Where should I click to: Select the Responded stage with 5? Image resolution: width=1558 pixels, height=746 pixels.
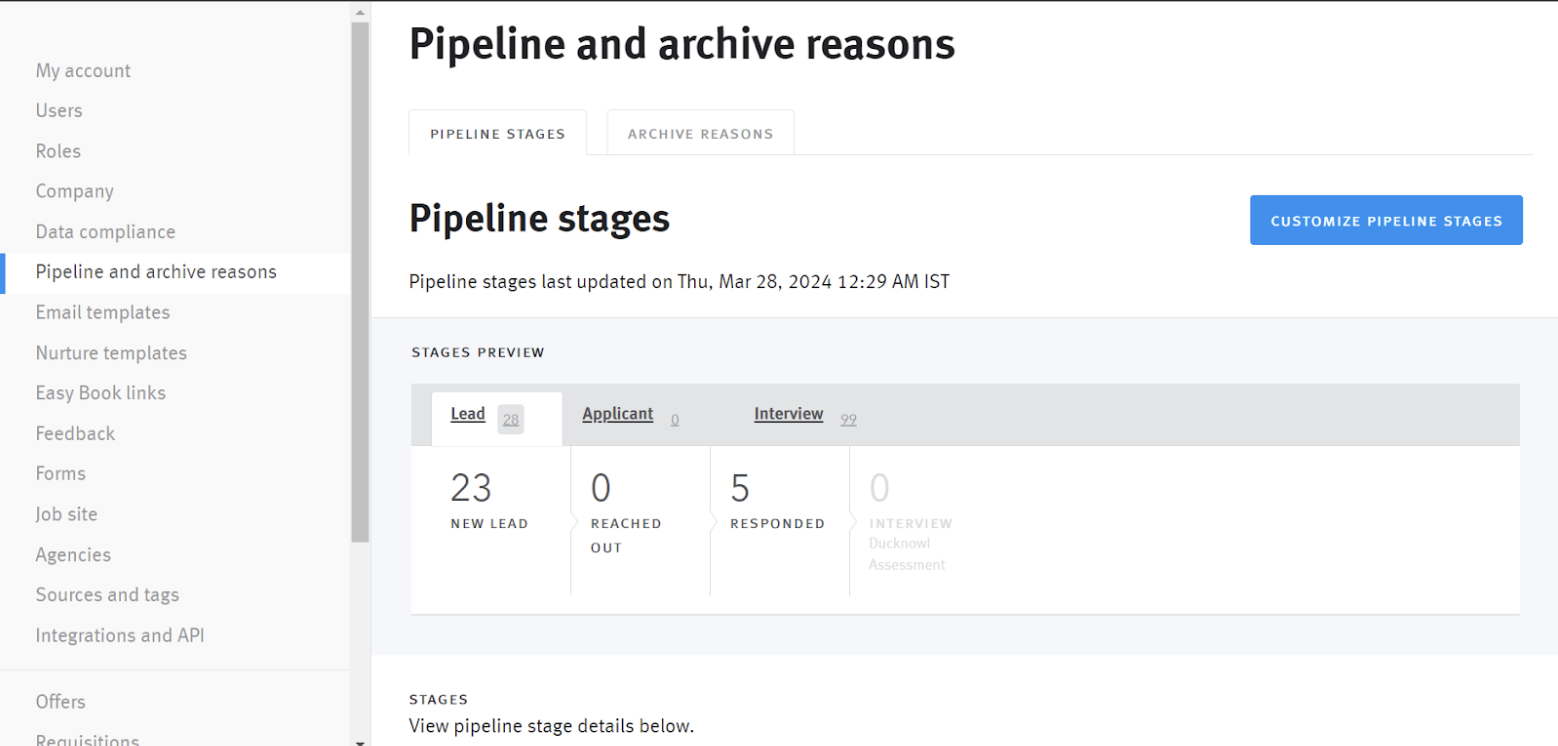tap(740, 489)
